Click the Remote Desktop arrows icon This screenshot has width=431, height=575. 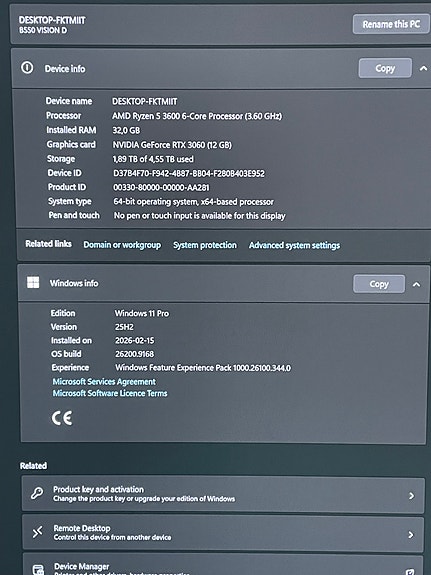[37, 532]
